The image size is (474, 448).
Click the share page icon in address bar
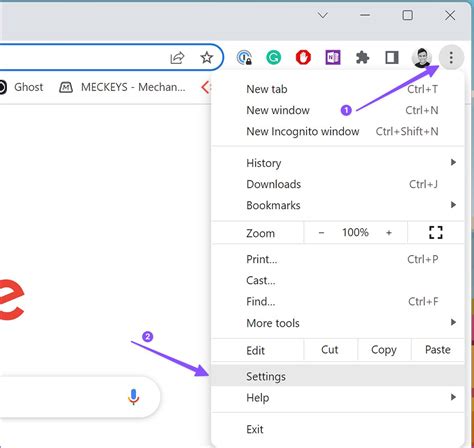(177, 58)
